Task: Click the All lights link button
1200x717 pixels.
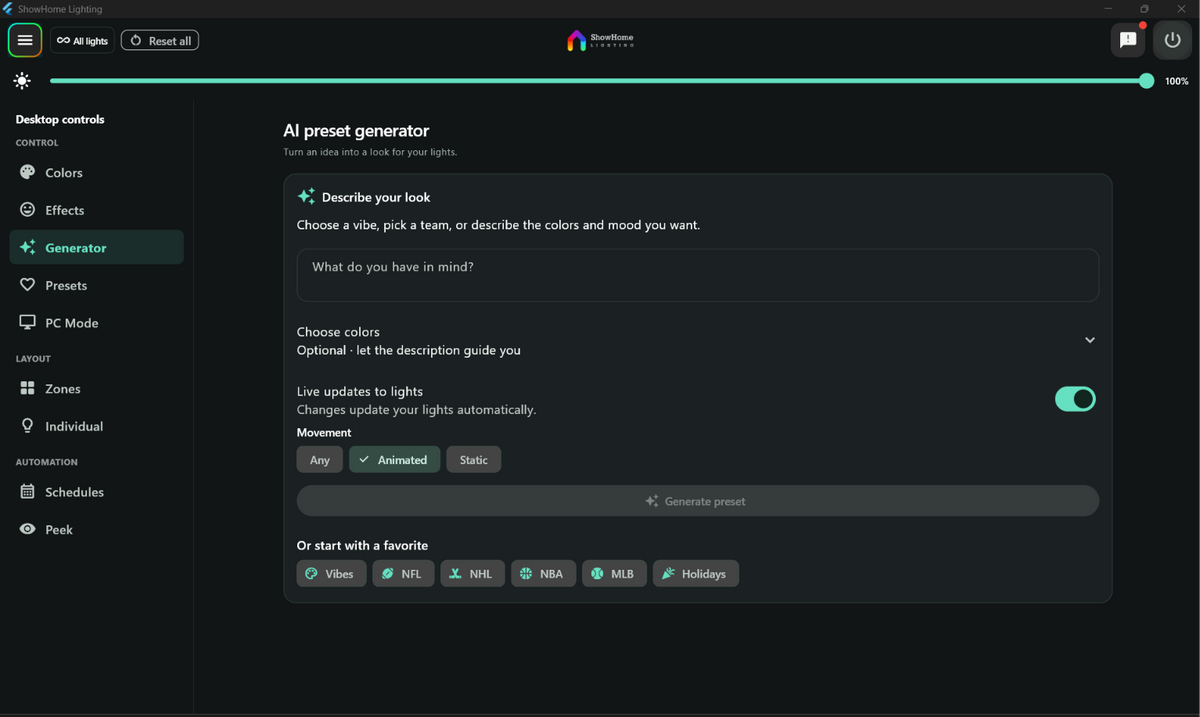Action: coord(82,41)
